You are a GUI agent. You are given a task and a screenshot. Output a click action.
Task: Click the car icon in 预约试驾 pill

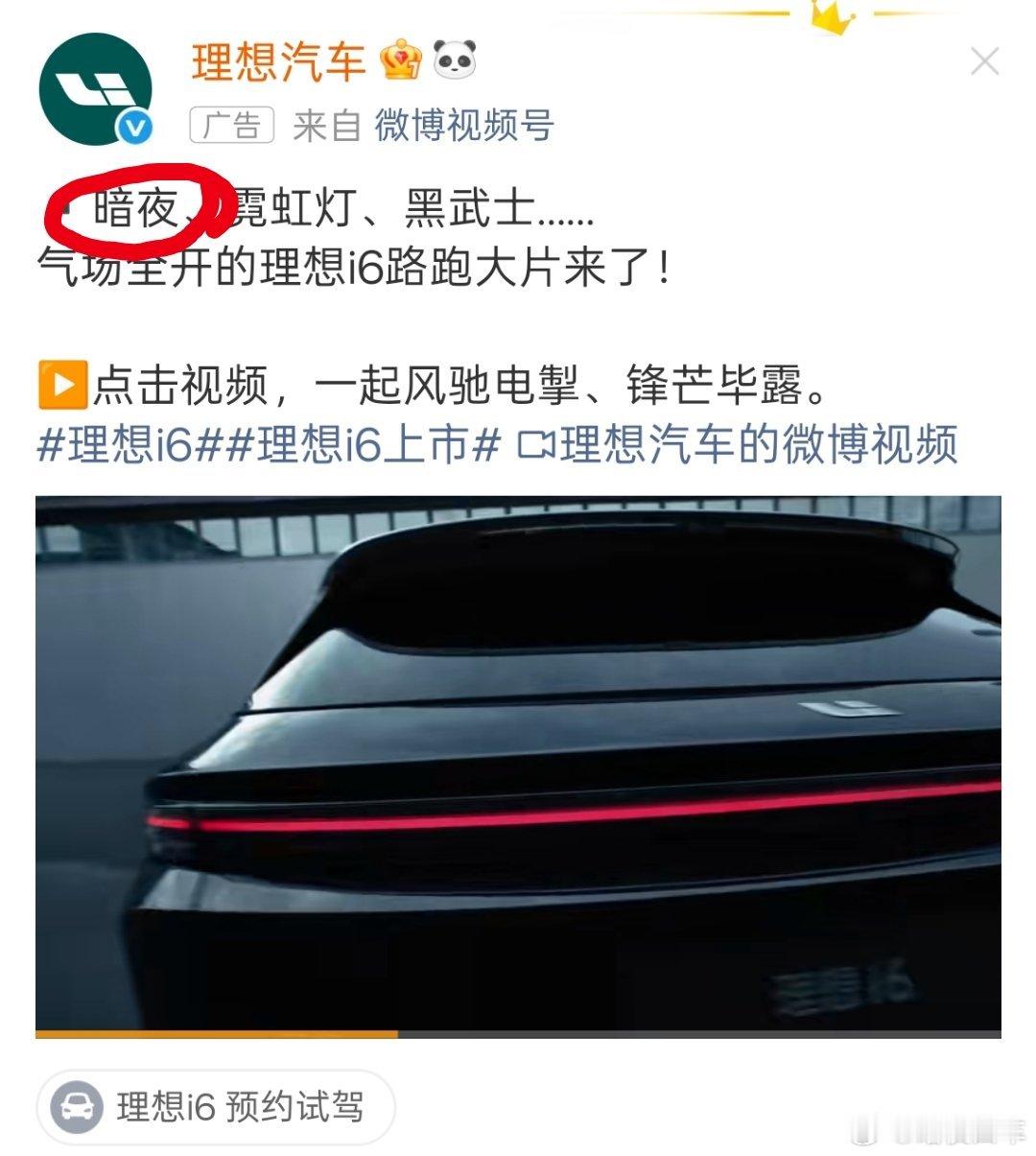(77, 1106)
